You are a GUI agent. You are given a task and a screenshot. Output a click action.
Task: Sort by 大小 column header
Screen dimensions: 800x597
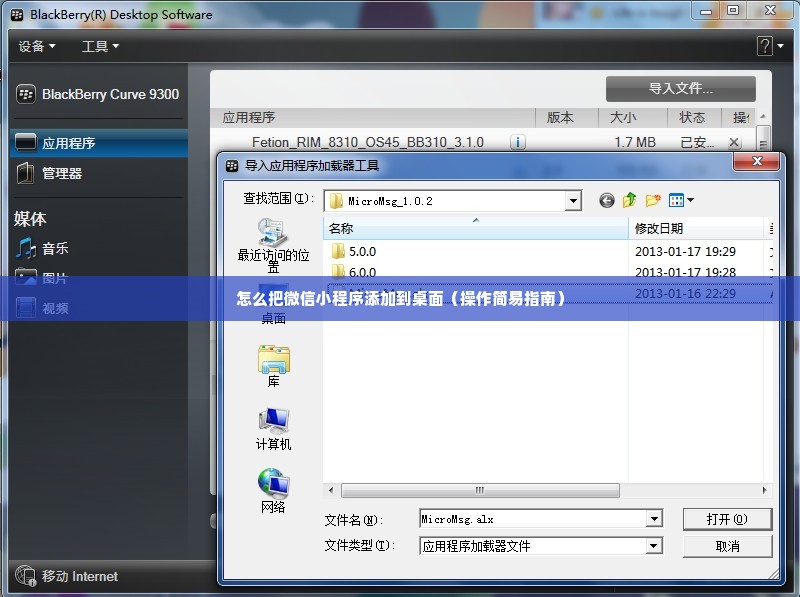[x=633, y=118]
